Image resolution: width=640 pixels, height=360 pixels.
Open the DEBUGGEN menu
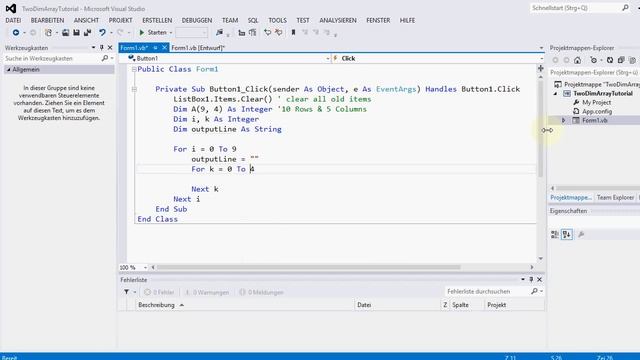point(197,20)
